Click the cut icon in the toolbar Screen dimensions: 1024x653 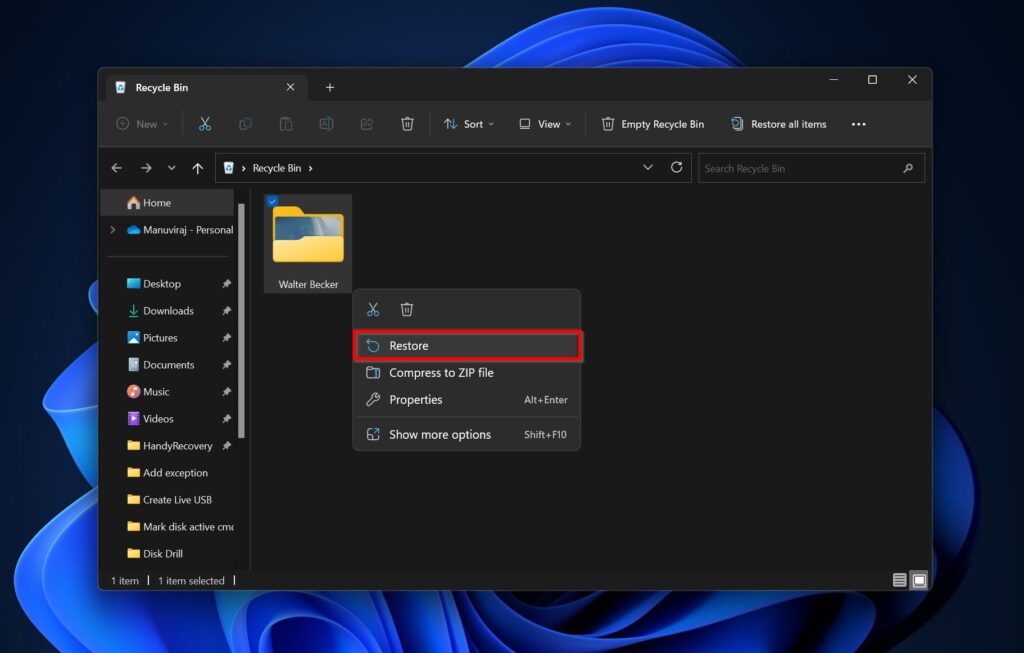click(x=205, y=124)
